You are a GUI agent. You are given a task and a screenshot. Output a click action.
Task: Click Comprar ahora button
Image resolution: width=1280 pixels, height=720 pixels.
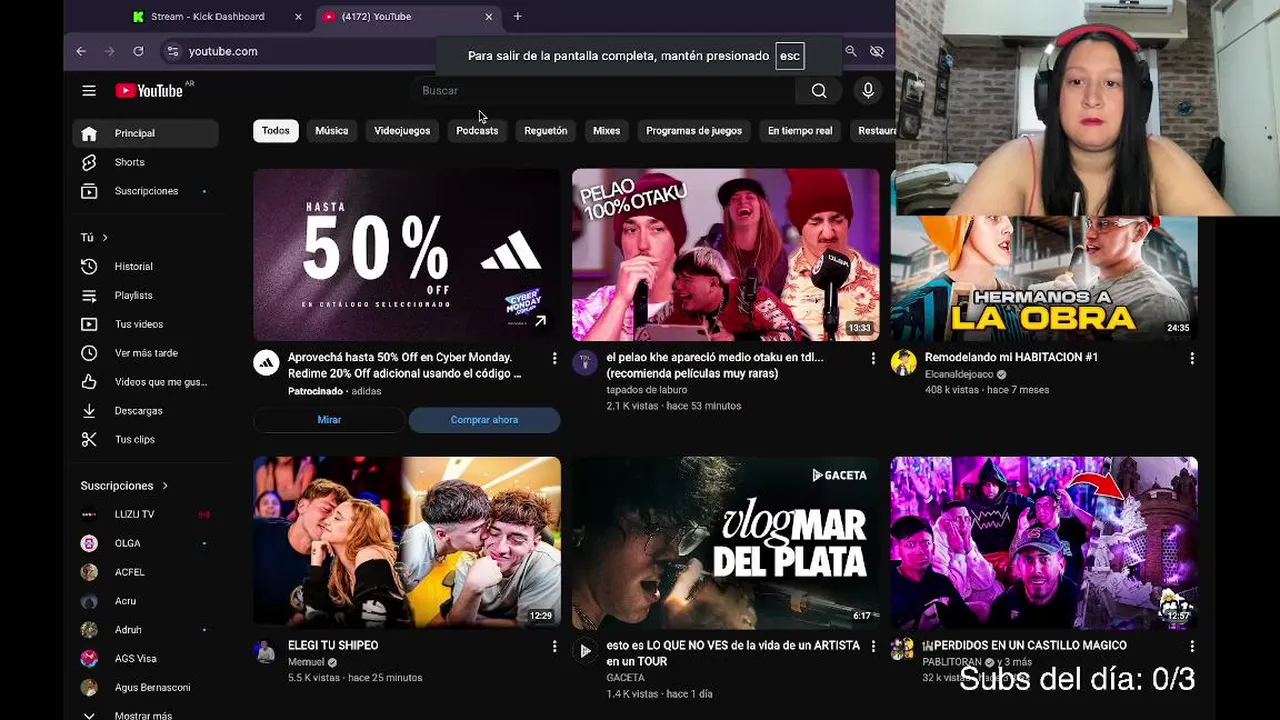tap(484, 420)
